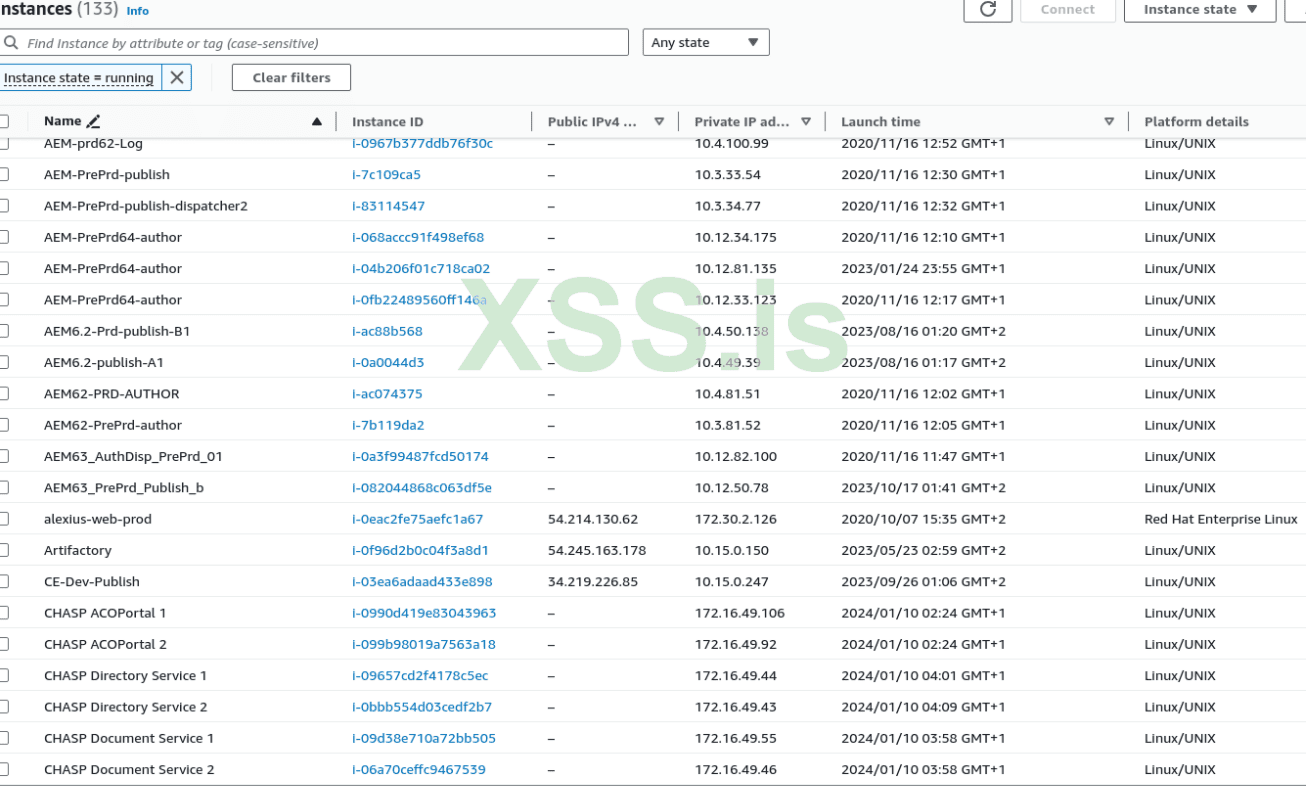Open the Launch time column sort arrow
This screenshot has height=786, width=1306.
tap(1109, 122)
